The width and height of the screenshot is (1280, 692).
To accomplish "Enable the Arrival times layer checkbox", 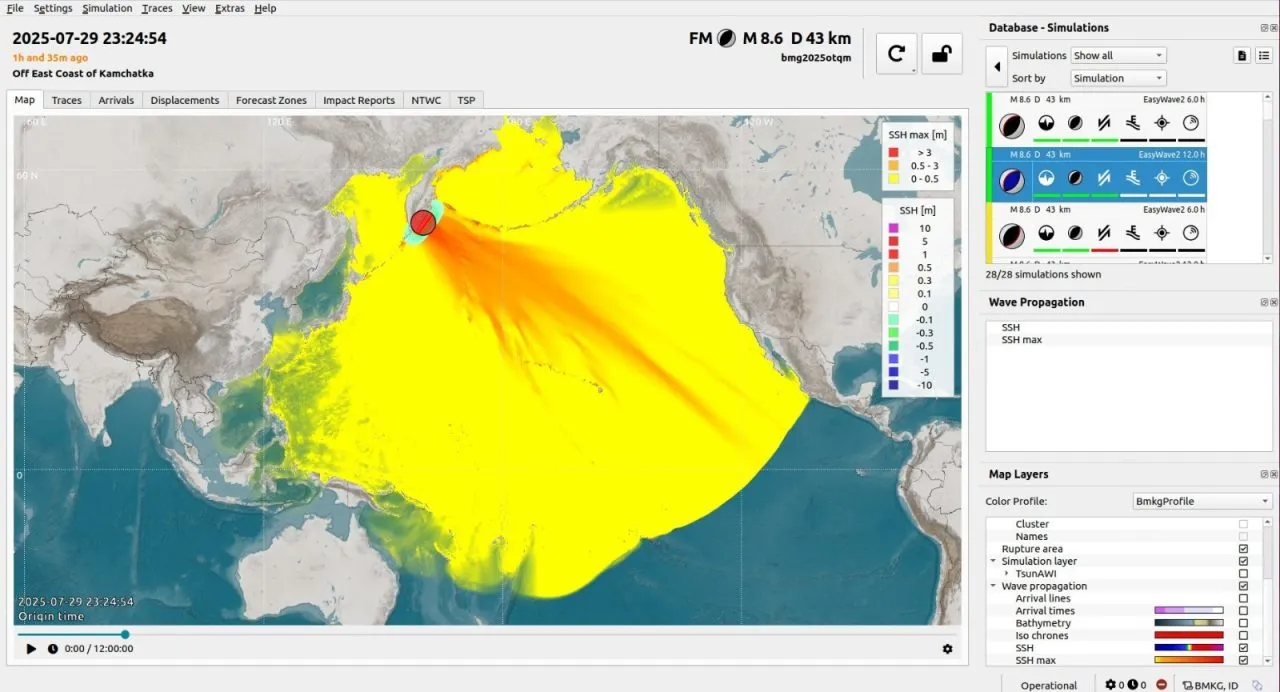I will 1243,610.
